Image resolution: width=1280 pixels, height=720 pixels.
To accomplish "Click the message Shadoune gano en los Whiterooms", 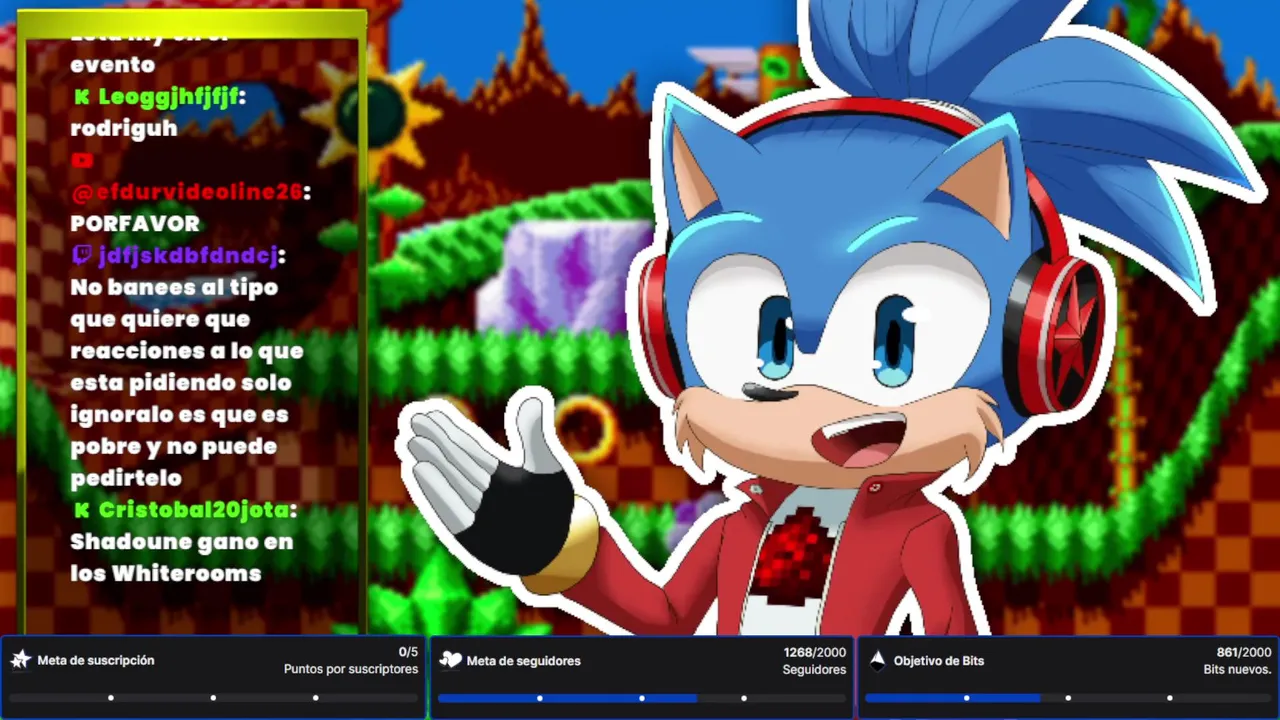I will (x=181, y=557).
